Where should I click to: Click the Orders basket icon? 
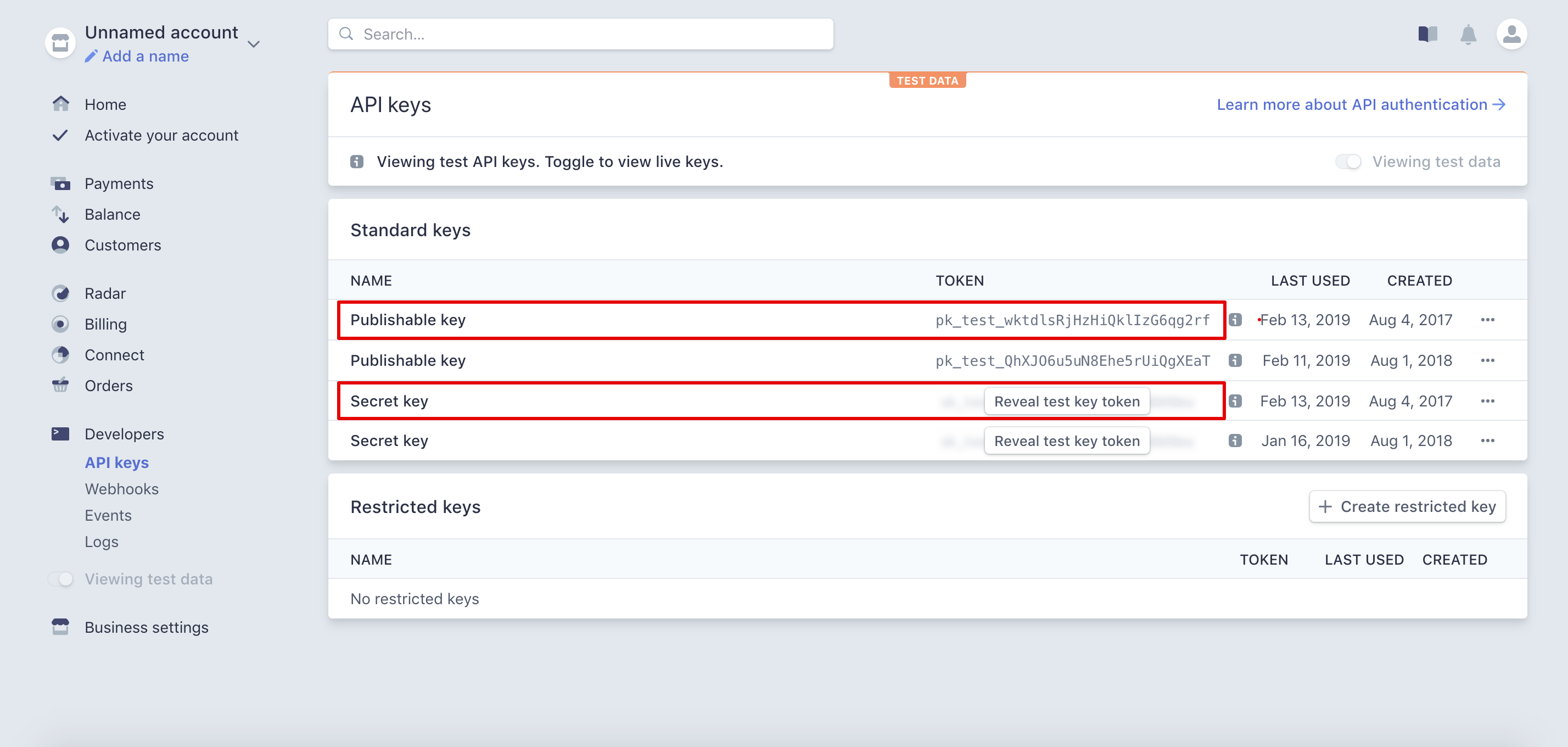coord(60,386)
